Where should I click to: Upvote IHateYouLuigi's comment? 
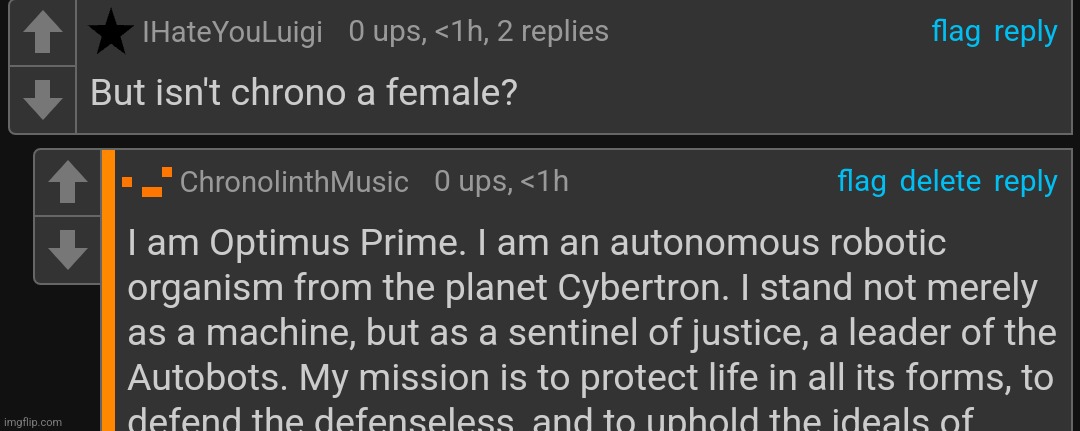(43, 33)
